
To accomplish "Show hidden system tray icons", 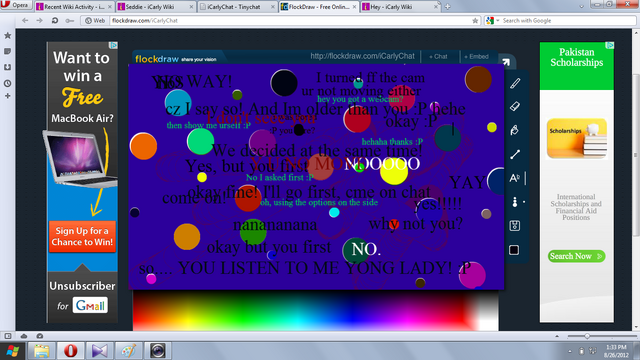I will (570, 351).
